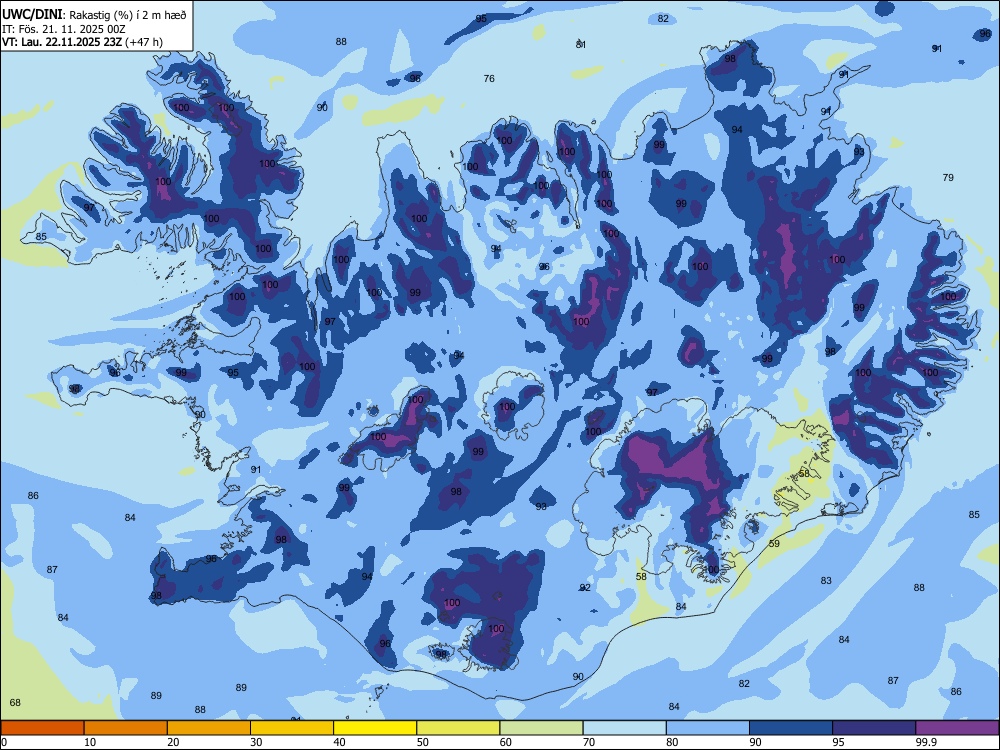Click the medium blue 80–90 legend swatch
Screen dimensions: 1000x750
point(708,728)
